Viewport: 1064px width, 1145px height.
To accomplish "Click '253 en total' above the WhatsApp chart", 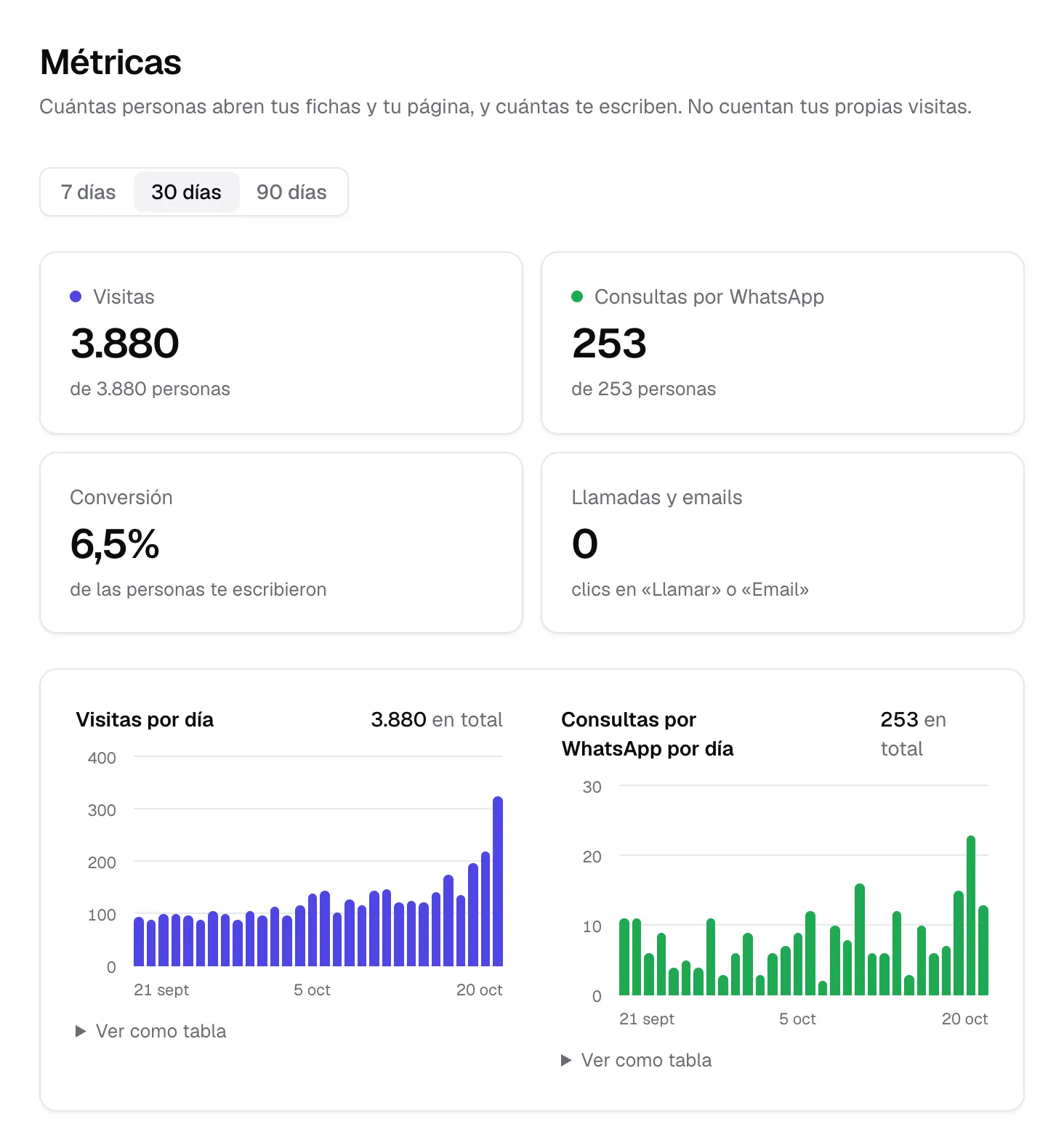I will tap(913, 734).
